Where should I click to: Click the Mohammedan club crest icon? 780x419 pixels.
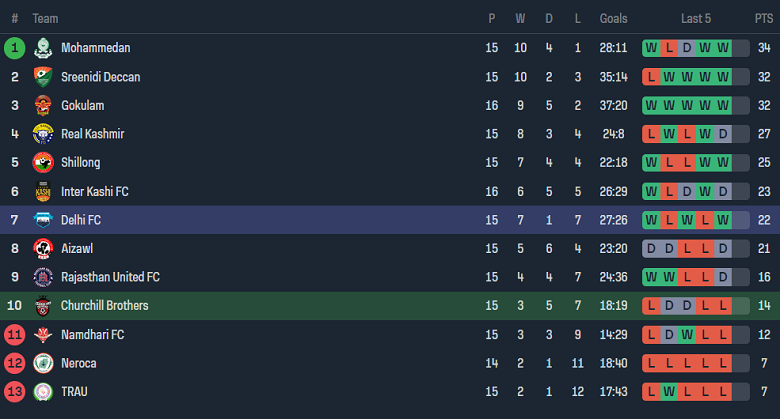43,48
